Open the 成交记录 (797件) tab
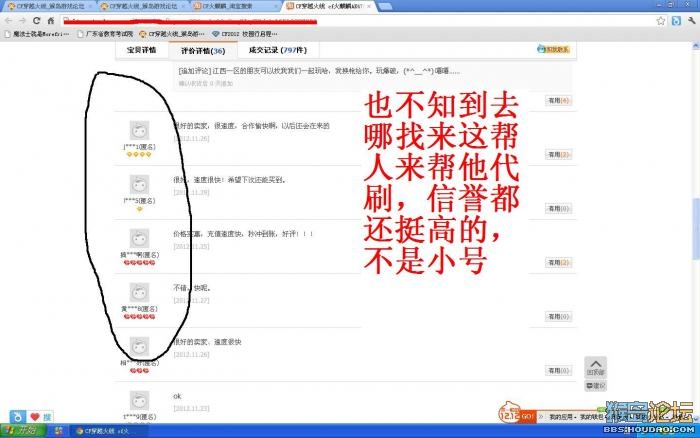 click(x=278, y=50)
